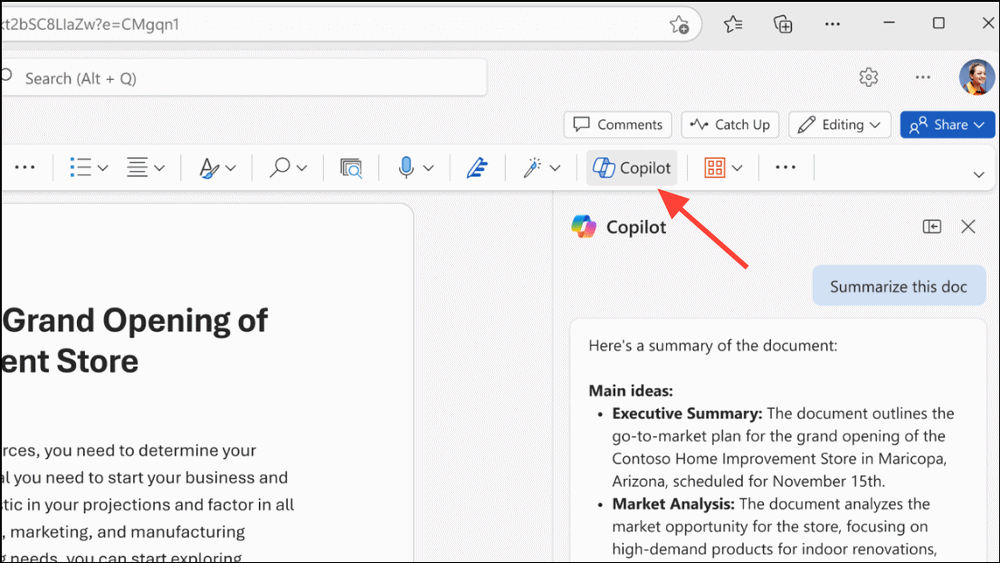
Task: Open the Editing mode dropdown
Action: click(839, 124)
